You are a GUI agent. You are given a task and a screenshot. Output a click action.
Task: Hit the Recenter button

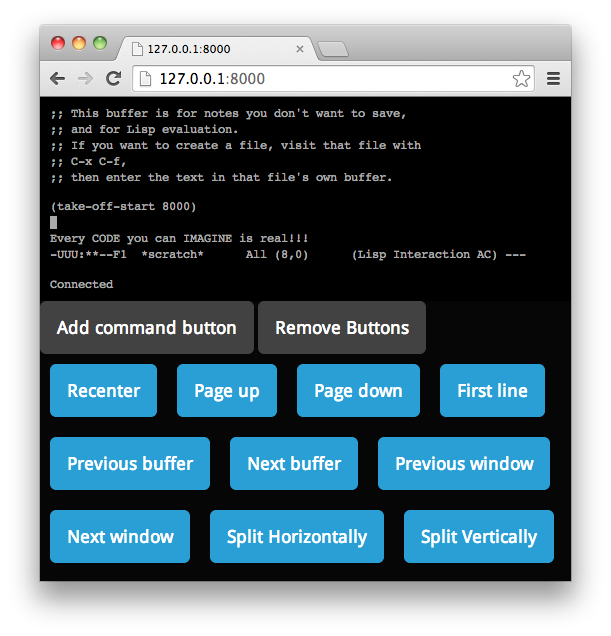coord(103,391)
